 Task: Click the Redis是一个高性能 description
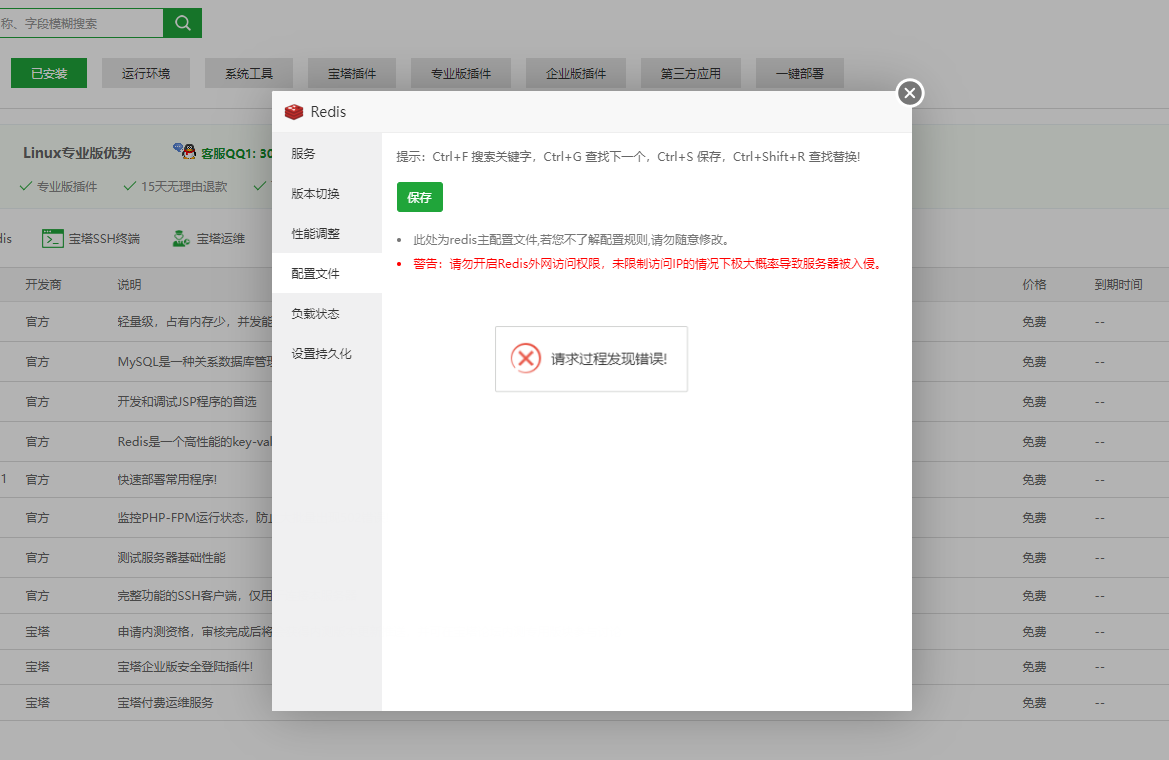(195, 442)
